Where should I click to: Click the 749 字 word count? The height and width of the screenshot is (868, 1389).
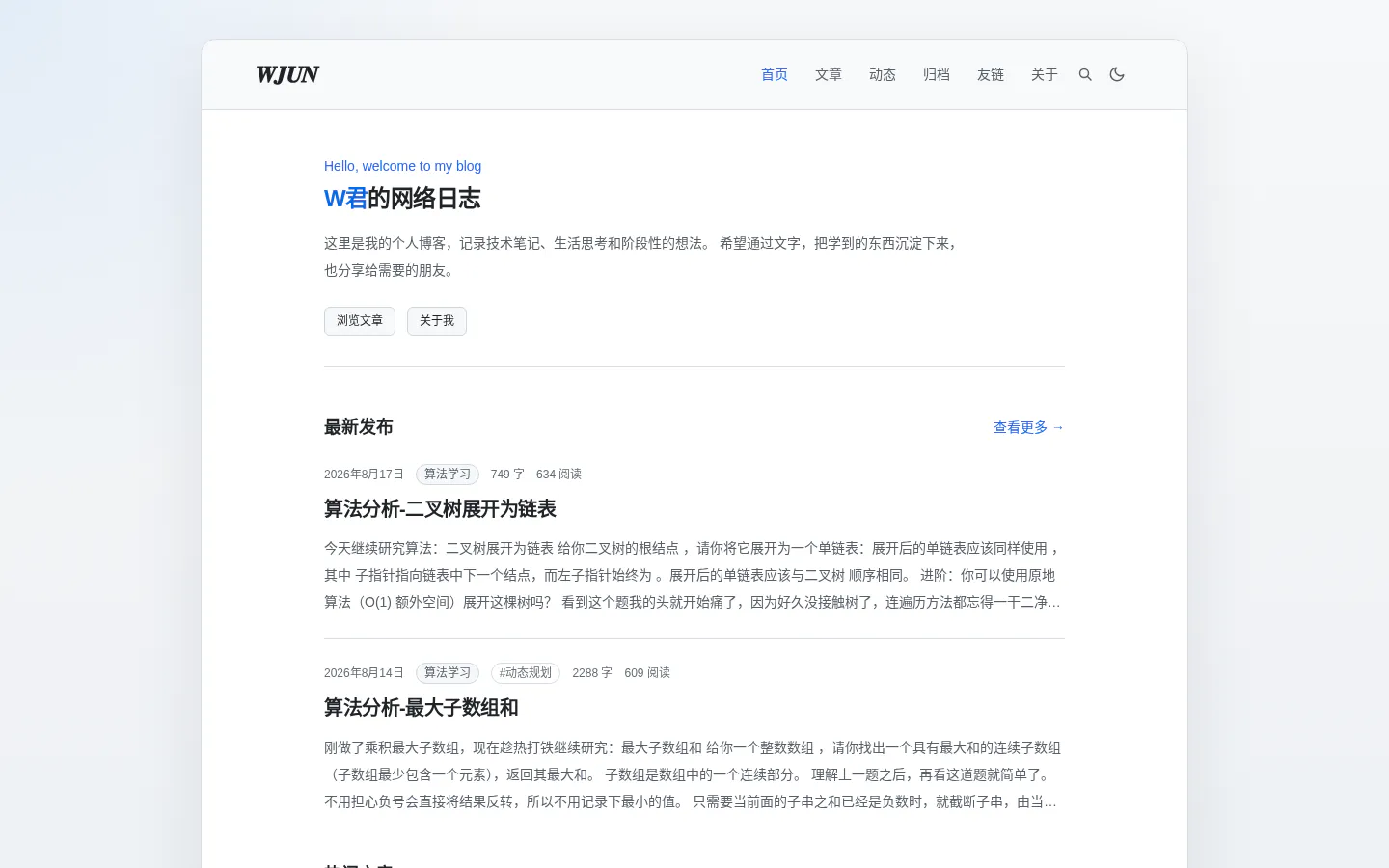coord(507,474)
